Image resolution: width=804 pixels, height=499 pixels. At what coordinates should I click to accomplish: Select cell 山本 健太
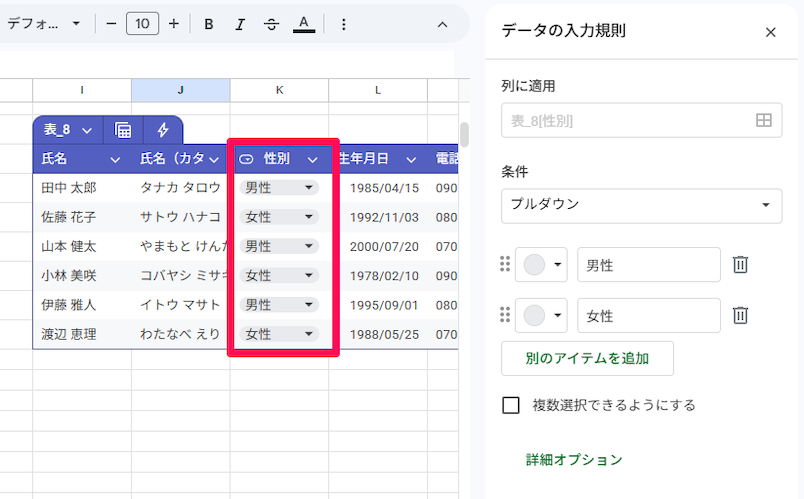pos(82,246)
